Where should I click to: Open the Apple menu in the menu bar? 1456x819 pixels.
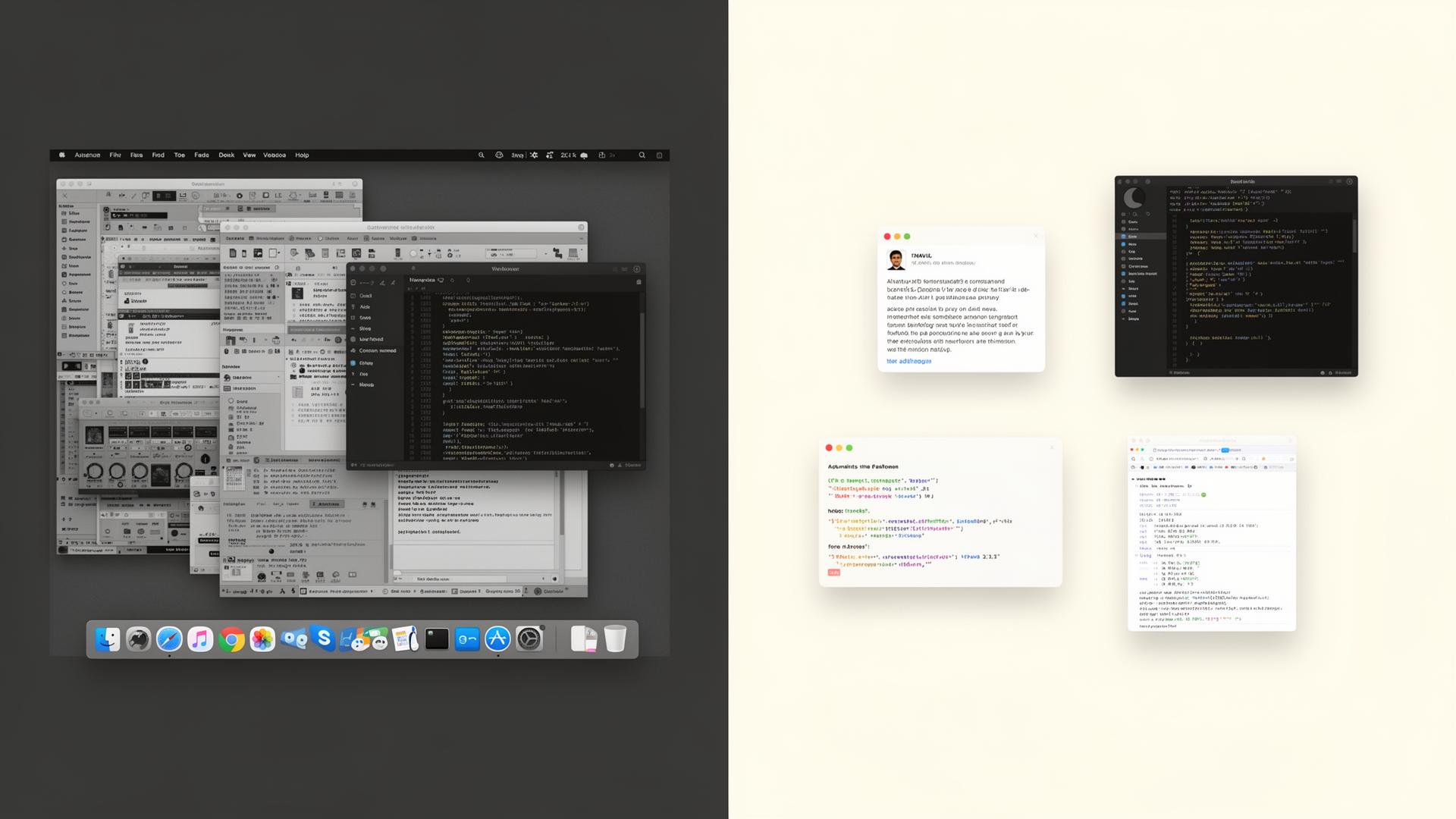coord(62,155)
